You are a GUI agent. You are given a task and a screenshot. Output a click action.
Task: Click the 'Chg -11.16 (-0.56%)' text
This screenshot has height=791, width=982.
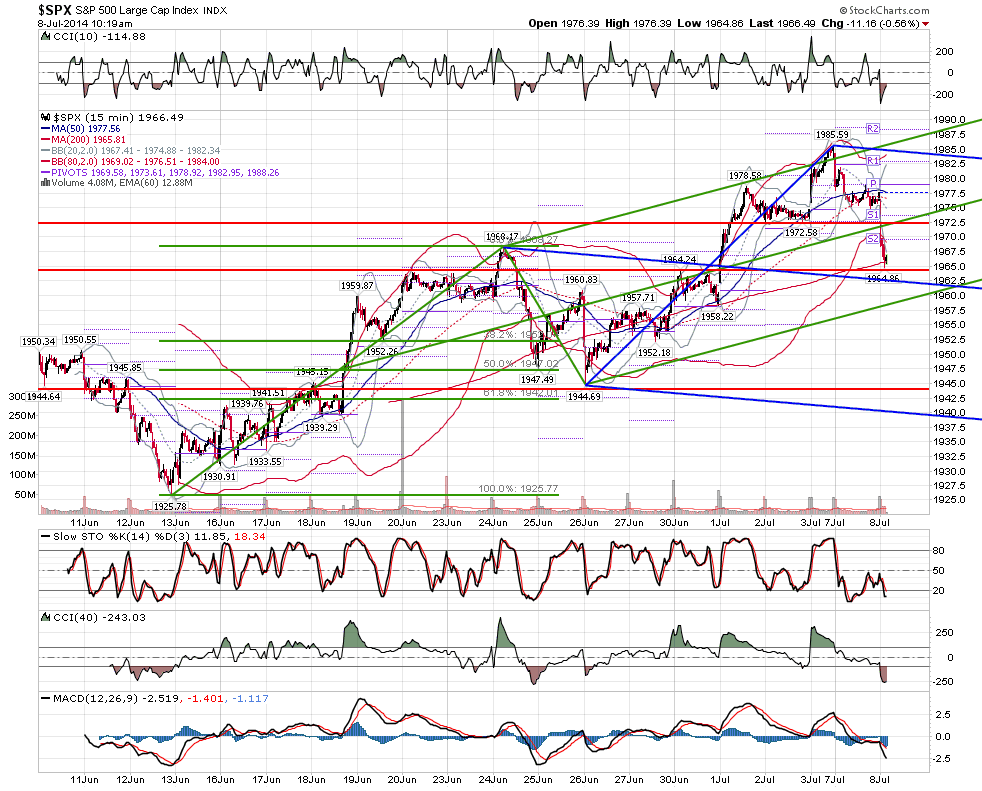pyautogui.click(x=871, y=23)
